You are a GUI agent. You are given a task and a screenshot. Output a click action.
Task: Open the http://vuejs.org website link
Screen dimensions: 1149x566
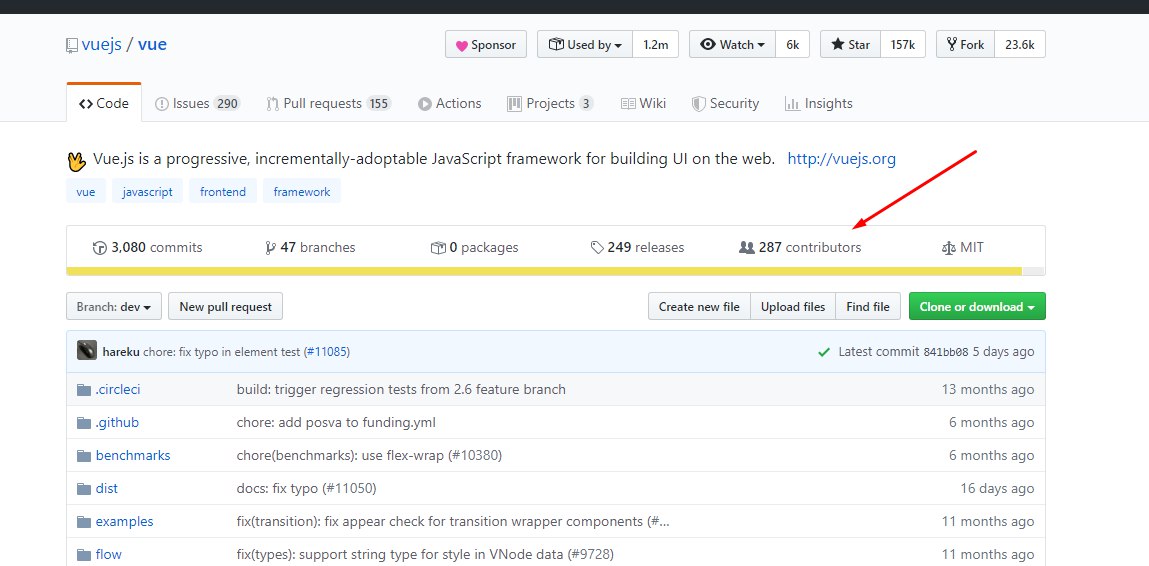[x=841, y=158]
